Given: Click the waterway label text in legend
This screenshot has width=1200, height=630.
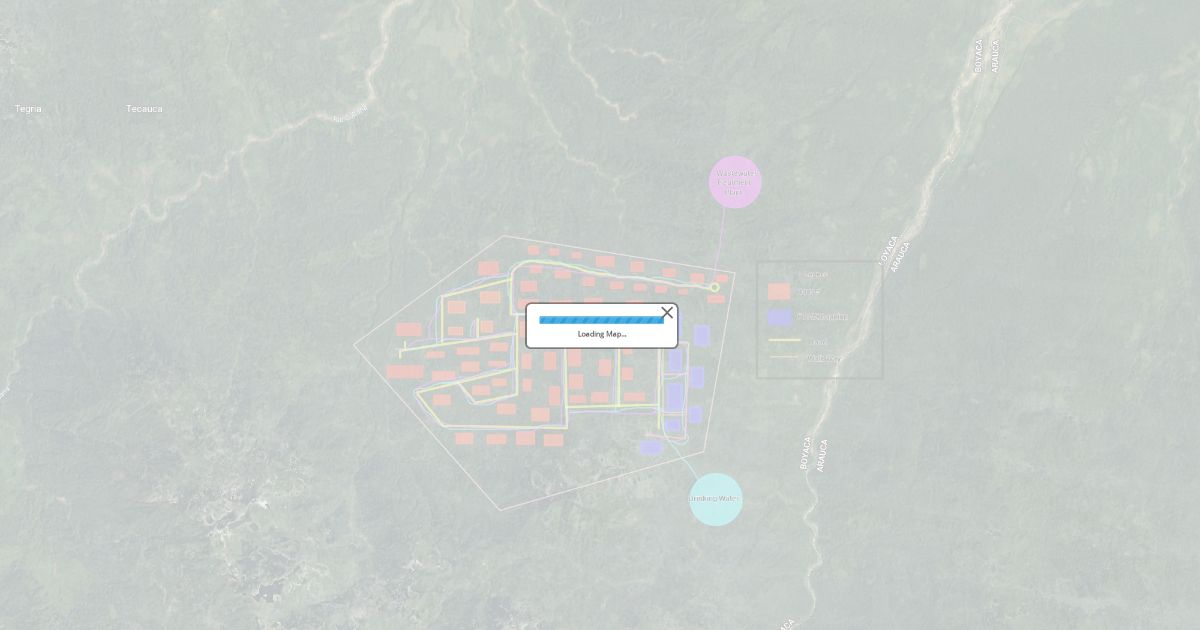Looking at the screenshot, I should coord(822,357).
